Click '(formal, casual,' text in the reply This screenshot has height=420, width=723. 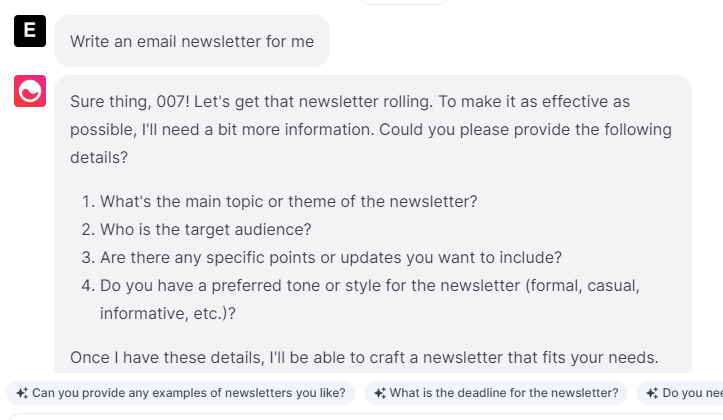582,285
